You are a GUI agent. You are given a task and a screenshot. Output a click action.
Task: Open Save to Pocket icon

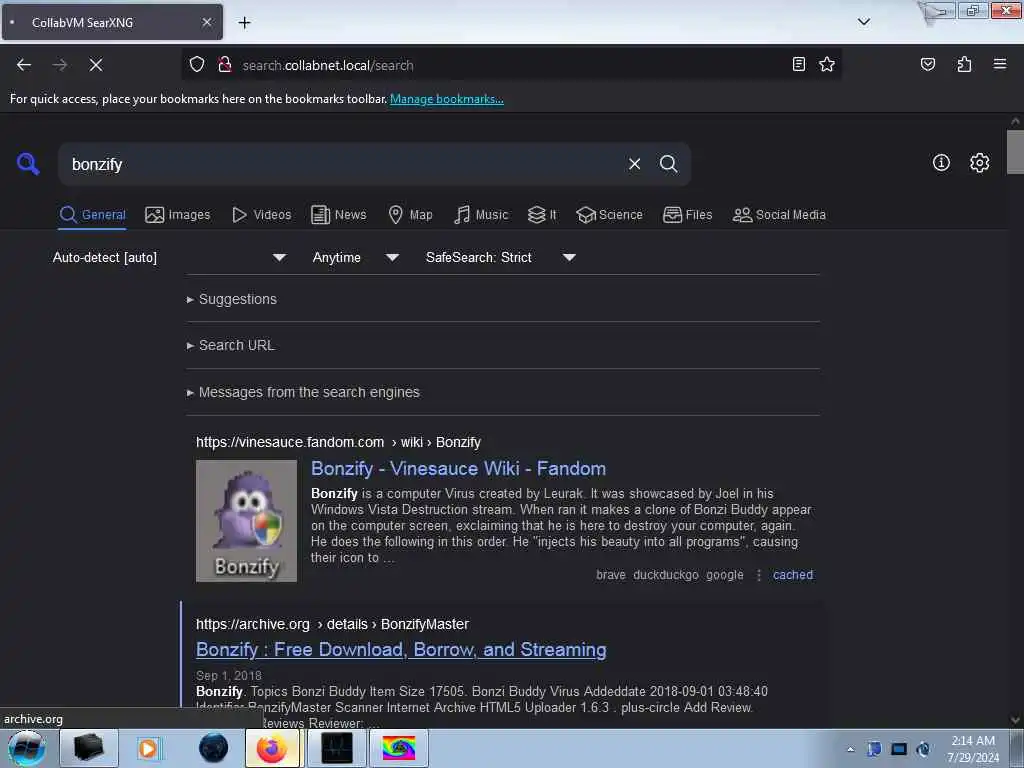pos(927,64)
